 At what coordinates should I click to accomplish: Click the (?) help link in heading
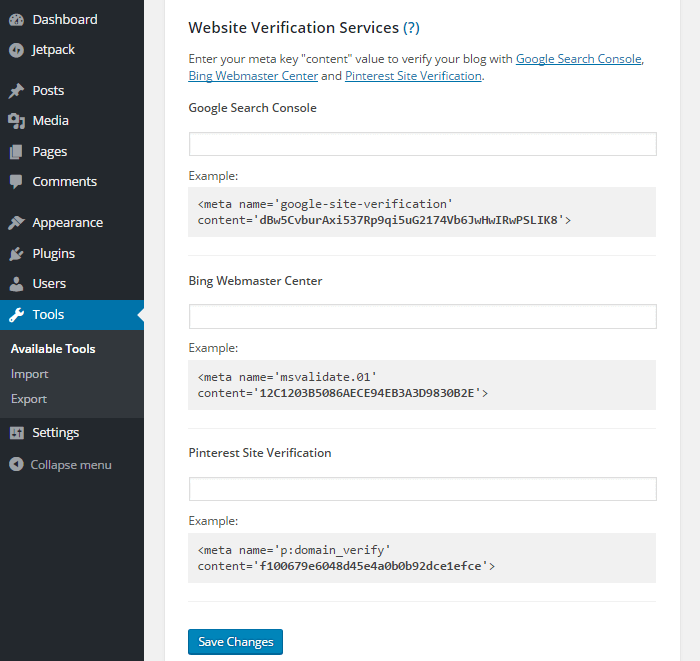point(411,28)
